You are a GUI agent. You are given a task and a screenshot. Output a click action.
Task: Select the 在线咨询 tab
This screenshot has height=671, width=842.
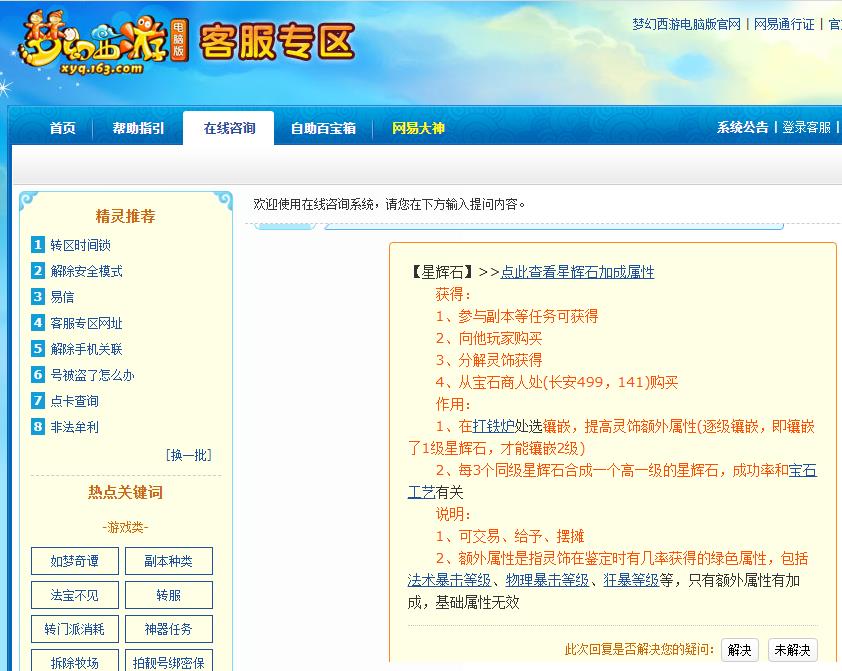pos(229,128)
